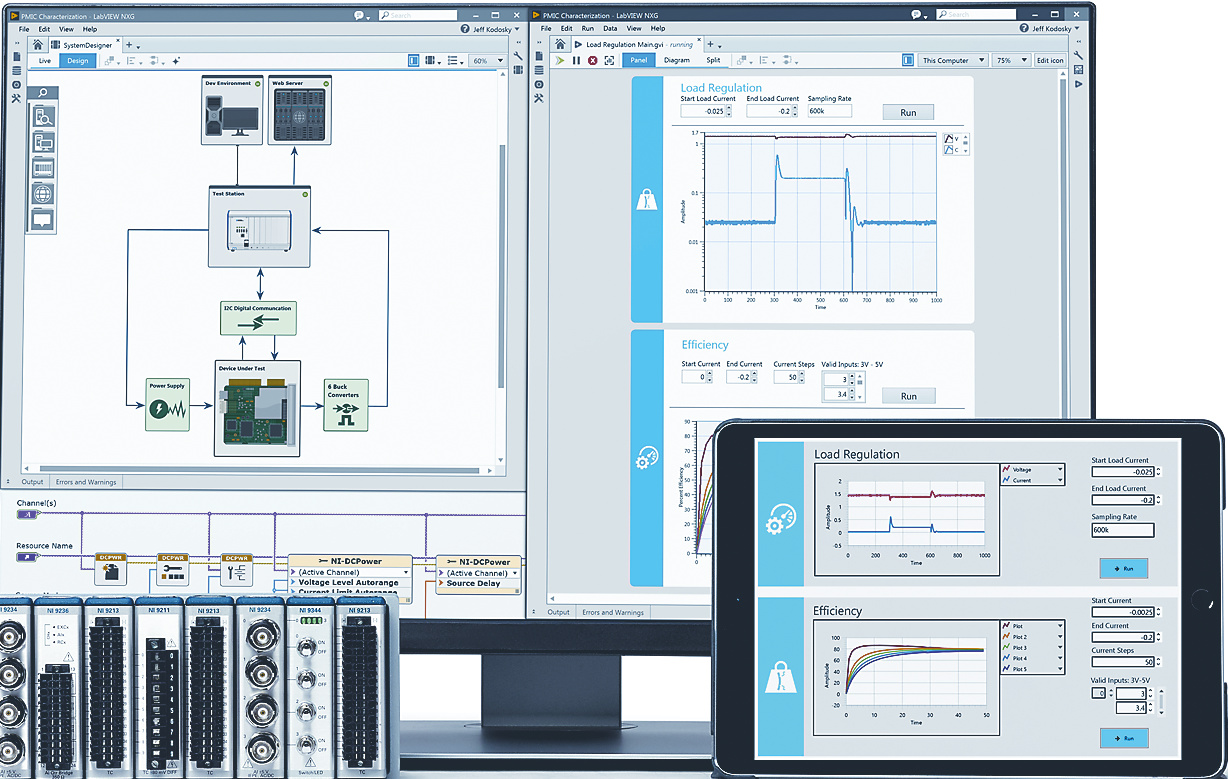Viewport: 1228px width, 779px height.
Task: Open the project files icon in left window sidebar
Action: [x=17, y=56]
